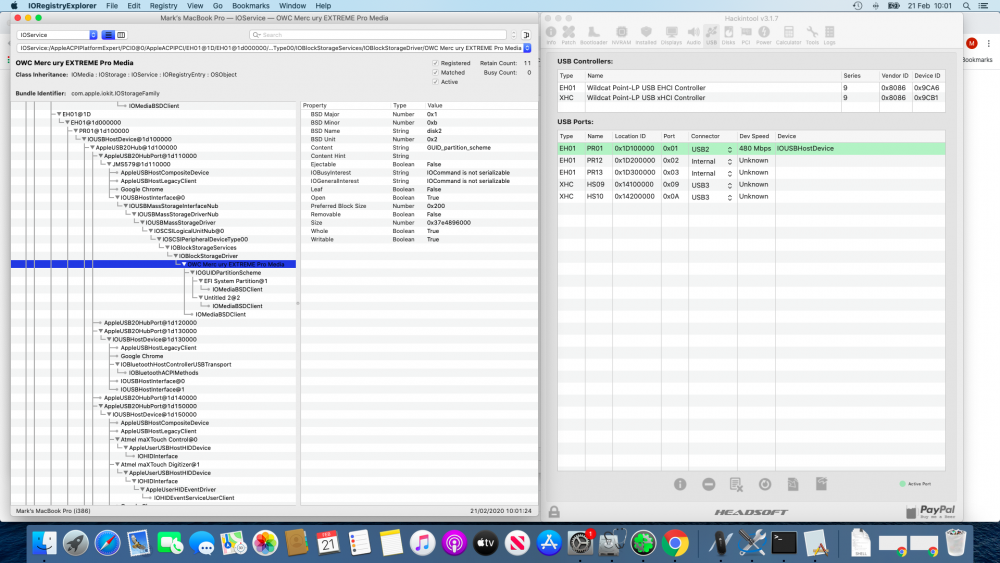Open the PCI section icon
This screenshot has width=1000, height=563.
pos(745,37)
